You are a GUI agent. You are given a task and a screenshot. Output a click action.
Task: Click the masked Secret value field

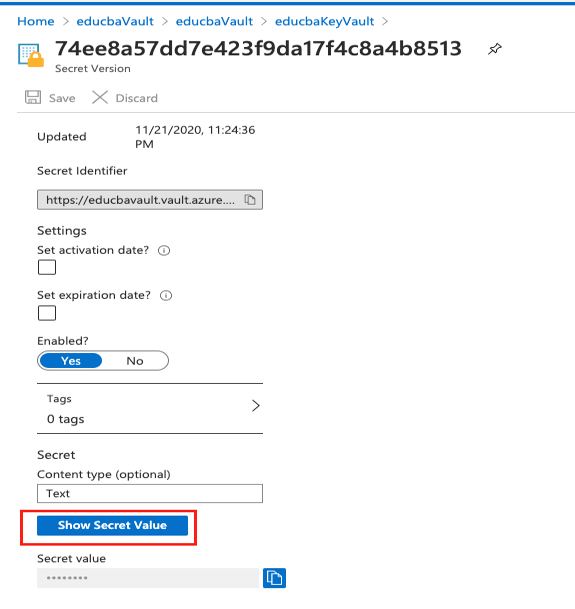[x=148, y=578]
